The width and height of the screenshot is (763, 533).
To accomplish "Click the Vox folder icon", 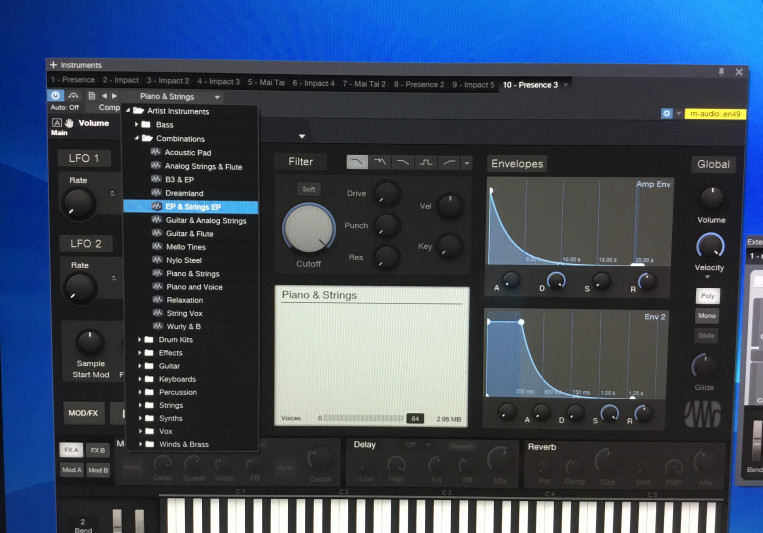I will pyautogui.click(x=149, y=431).
